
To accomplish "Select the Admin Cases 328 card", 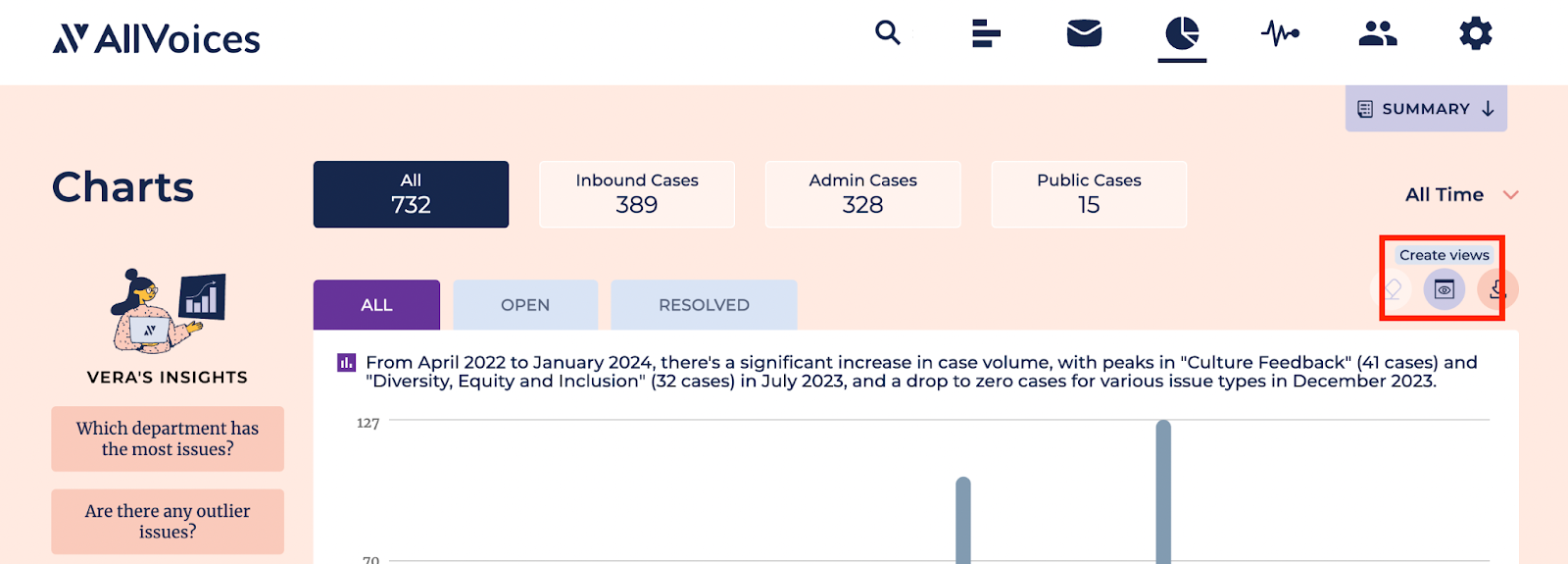I will click(863, 194).
